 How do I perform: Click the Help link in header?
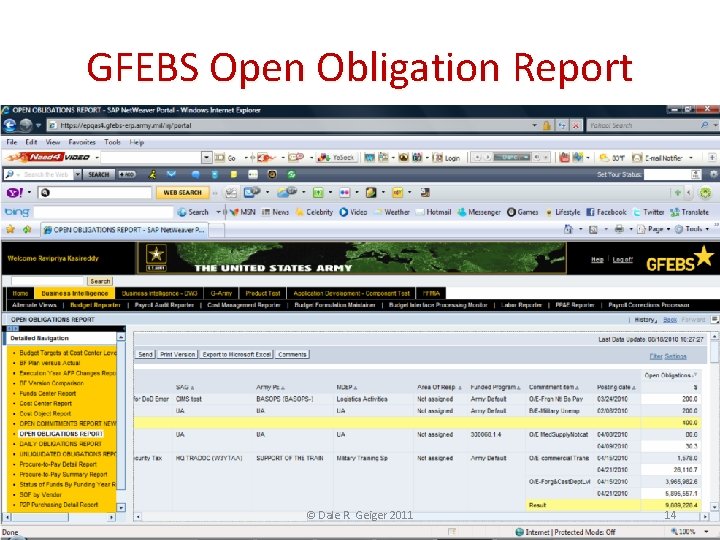[597, 259]
